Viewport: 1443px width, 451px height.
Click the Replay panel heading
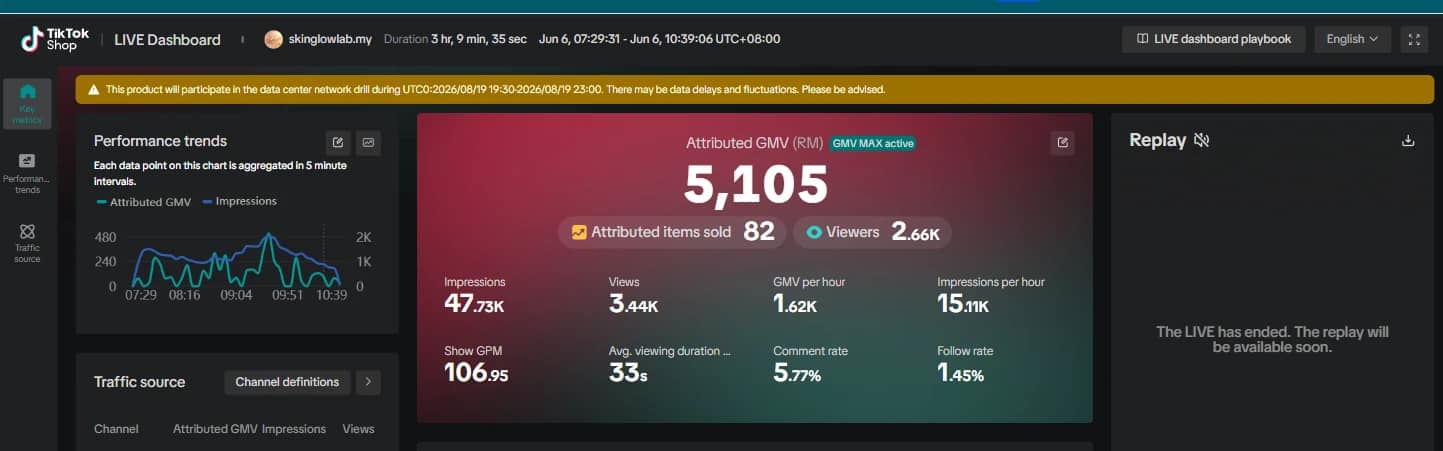coord(1157,140)
